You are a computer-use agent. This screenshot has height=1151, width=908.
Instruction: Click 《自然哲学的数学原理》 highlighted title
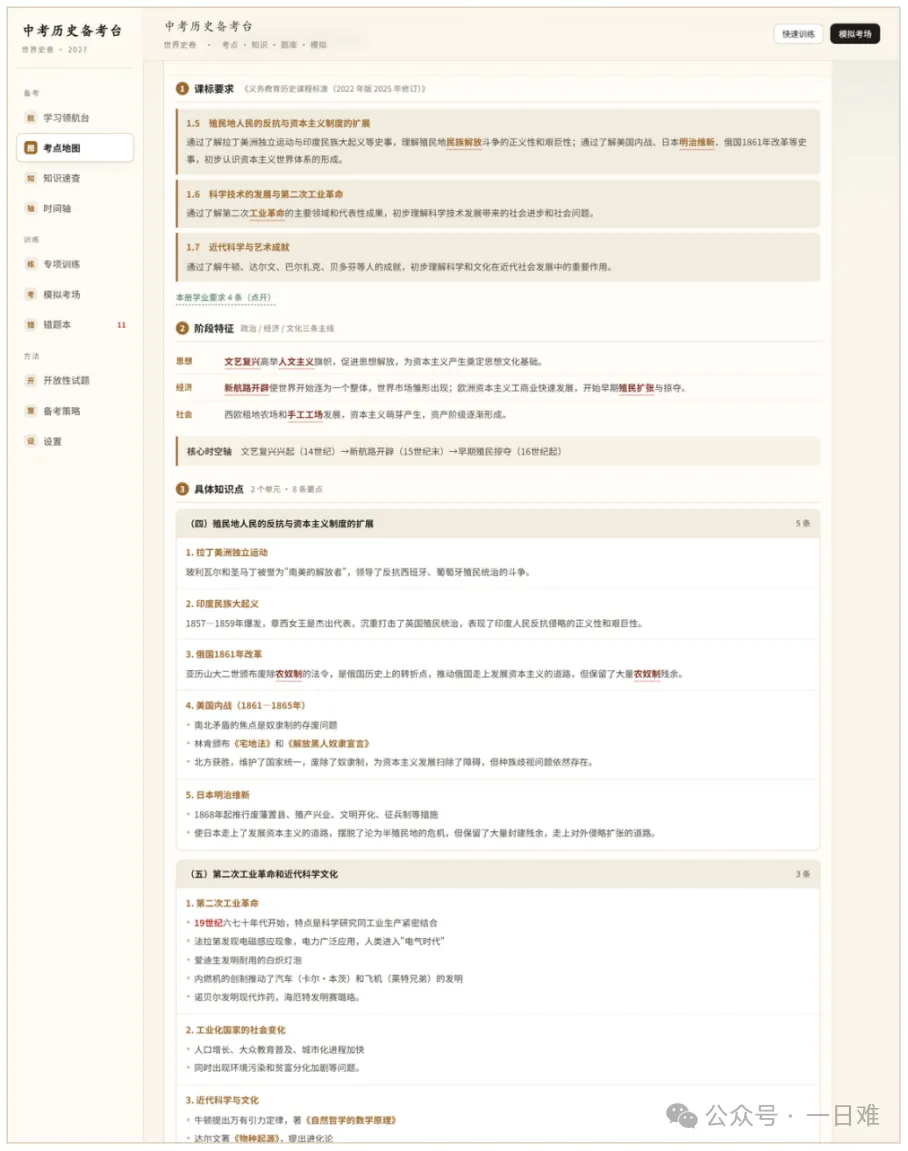tap(350, 1120)
